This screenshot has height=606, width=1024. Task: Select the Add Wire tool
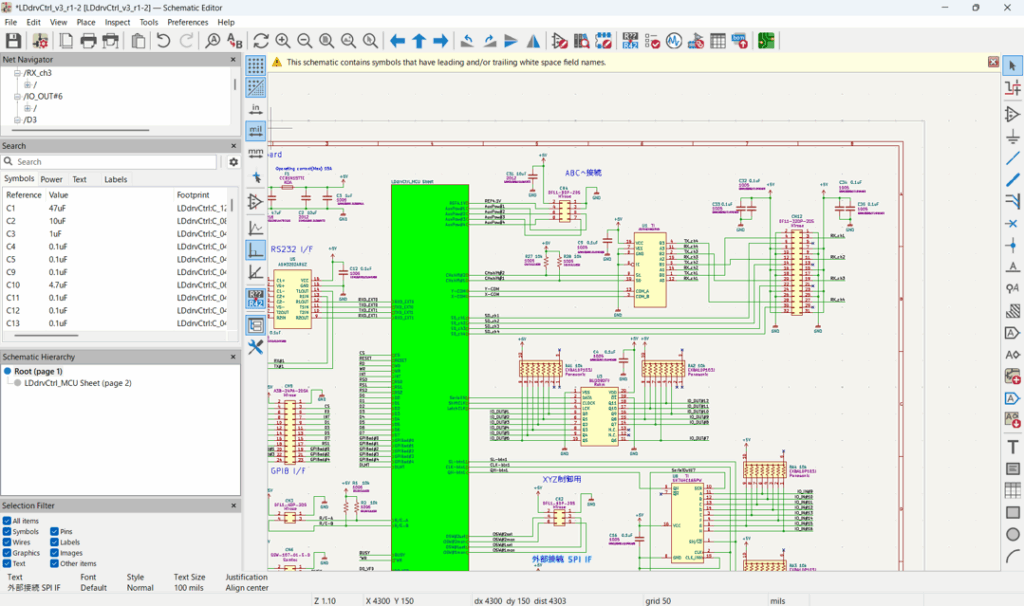coord(1012,158)
